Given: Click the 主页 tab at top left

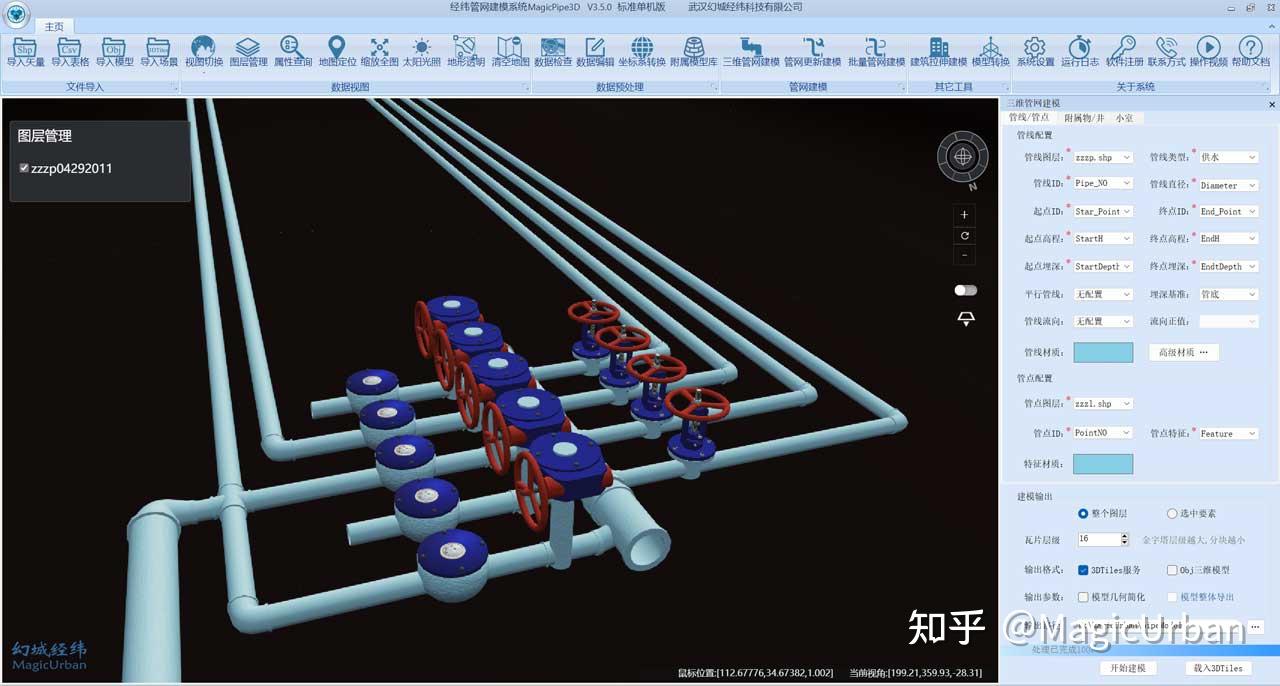Looking at the screenshot, I should coord(54,26).
